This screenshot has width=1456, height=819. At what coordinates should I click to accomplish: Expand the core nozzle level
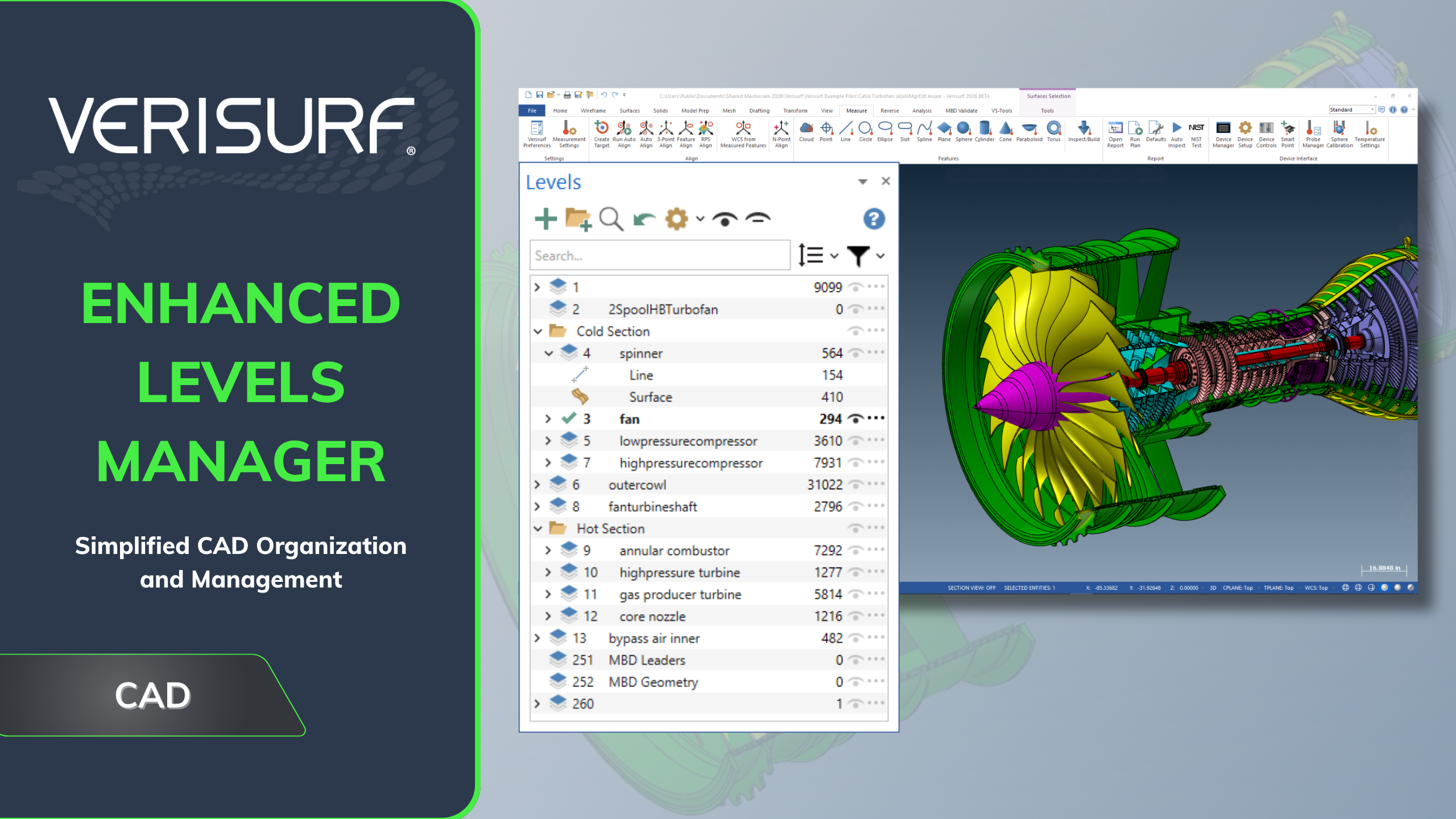548,616
